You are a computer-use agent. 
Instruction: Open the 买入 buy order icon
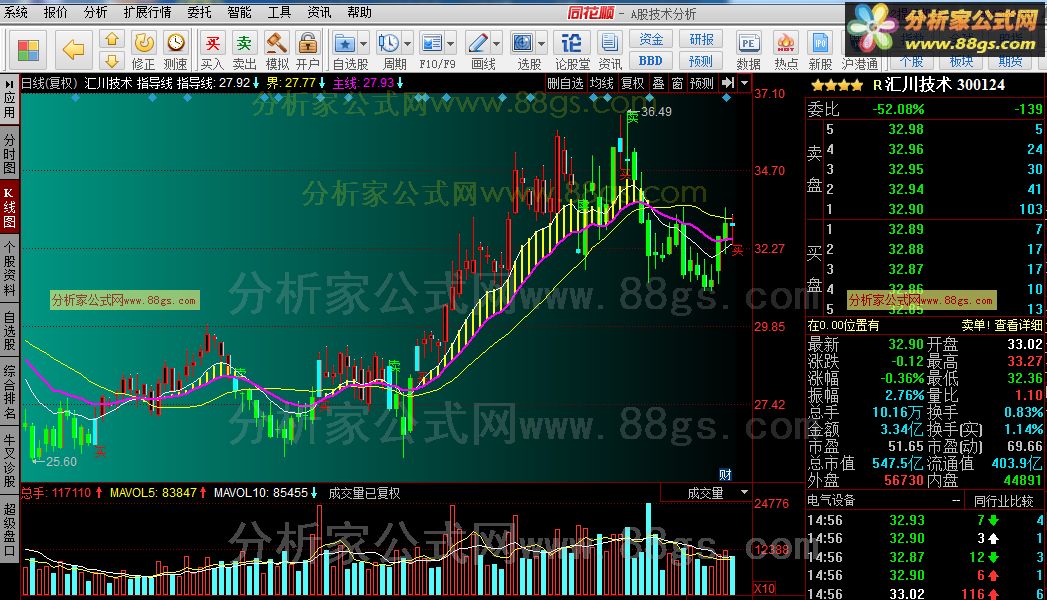click(212, 51)
